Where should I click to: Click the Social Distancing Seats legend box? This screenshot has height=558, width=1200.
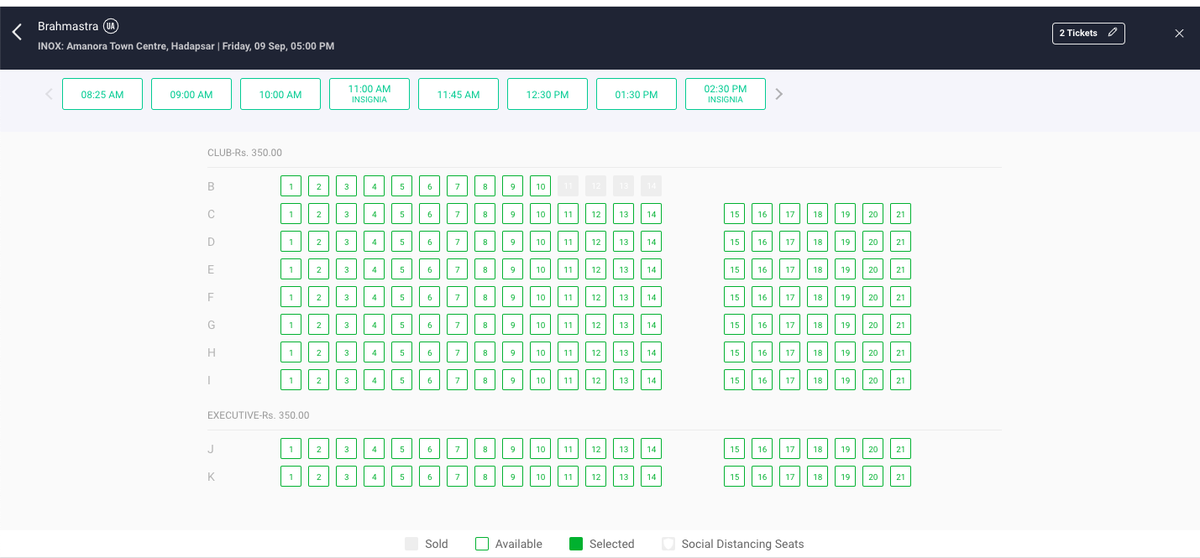(x=668, y=544)
